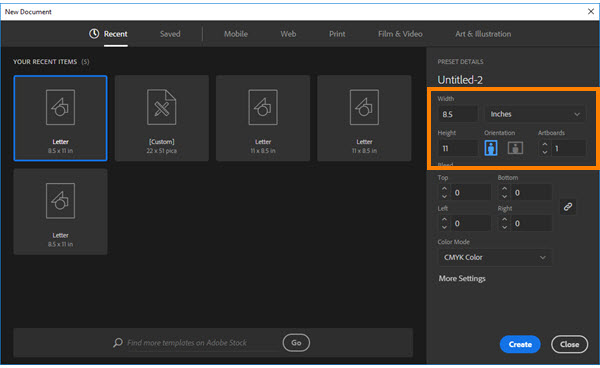Click the Width input field
Image resolution: width=600 pixels, height=368 pixels.
458,114
